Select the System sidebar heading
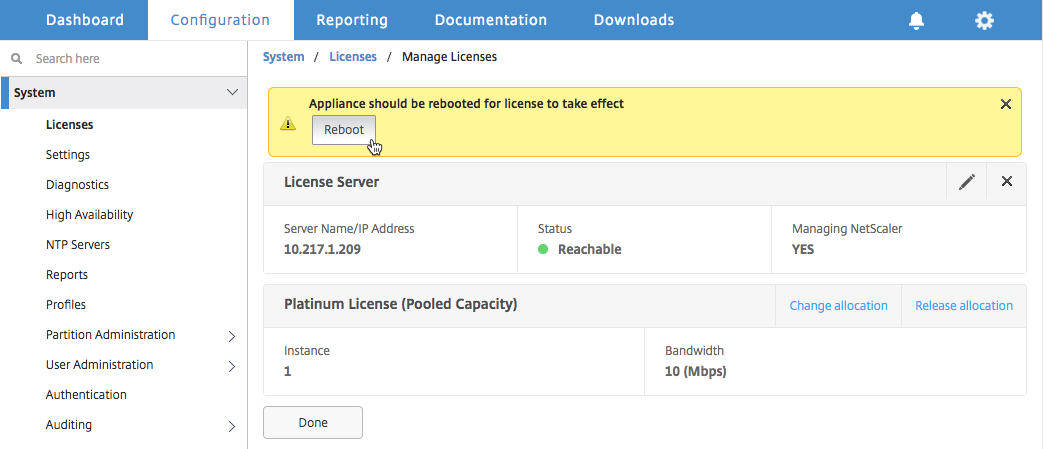 (x=35, y=92)
